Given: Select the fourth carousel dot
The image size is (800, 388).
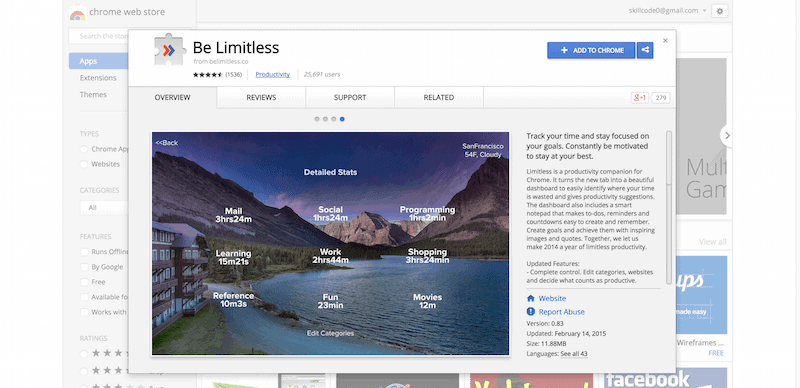Looking at the screenshot, I should coord(342,119).
